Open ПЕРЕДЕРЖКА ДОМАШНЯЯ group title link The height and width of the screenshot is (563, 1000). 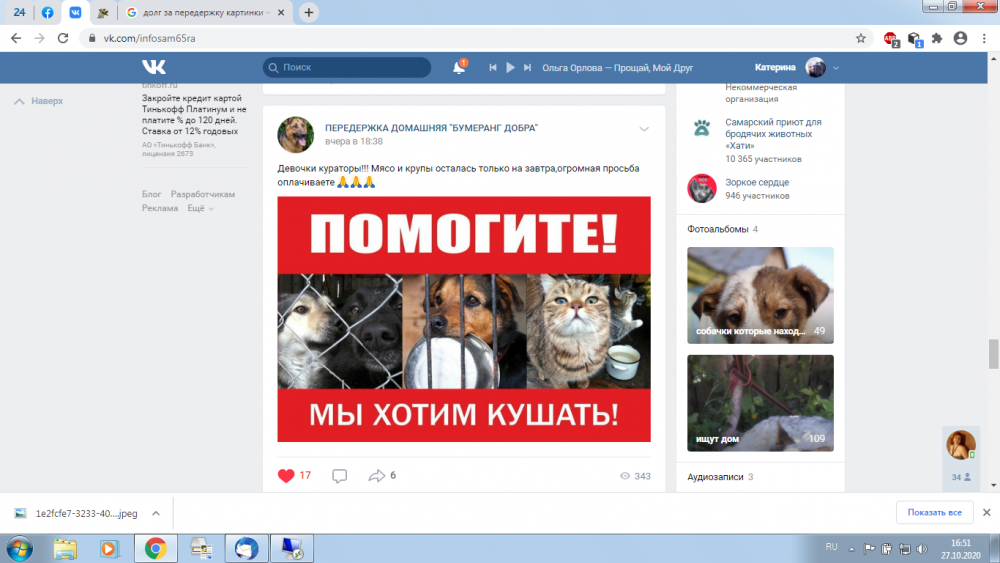[431, 128]
